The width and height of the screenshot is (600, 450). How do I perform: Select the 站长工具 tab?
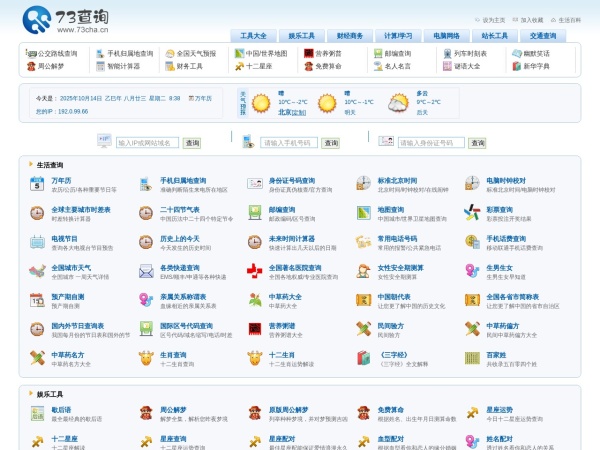pos(494,36)
